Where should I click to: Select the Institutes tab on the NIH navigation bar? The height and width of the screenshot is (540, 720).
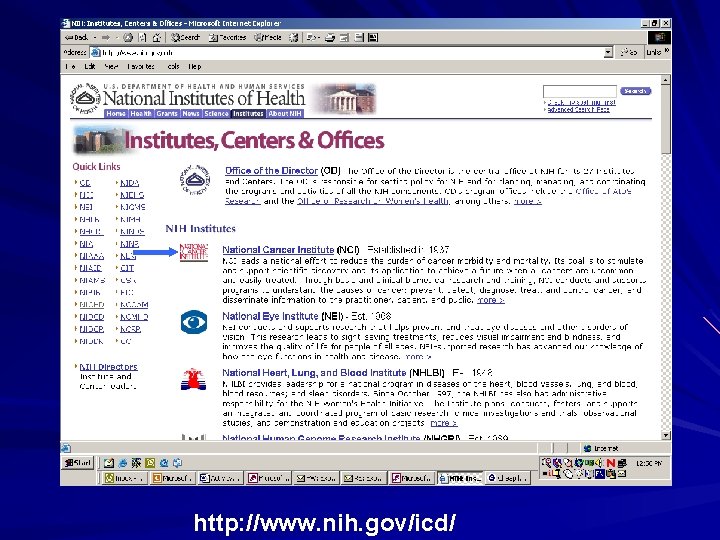coord(248,113)
